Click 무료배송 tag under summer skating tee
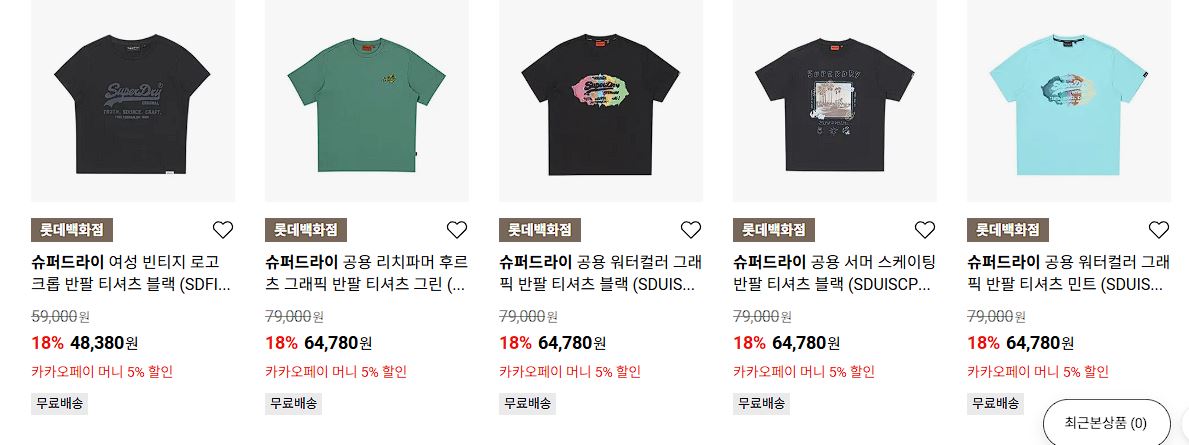1189x445 pixels. 761,403
